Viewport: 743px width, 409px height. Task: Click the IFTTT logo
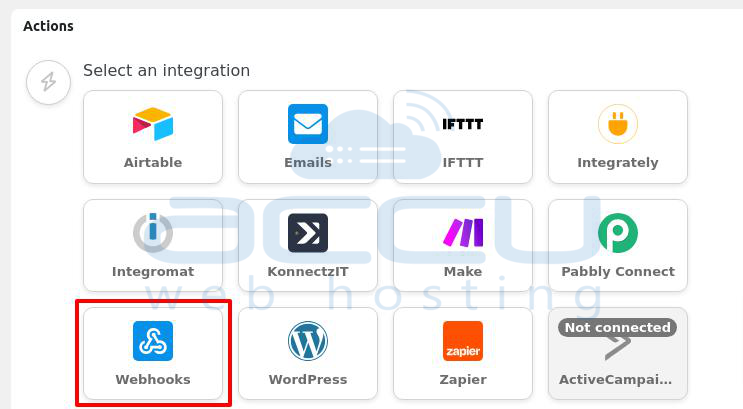click(x=462, y=124)
